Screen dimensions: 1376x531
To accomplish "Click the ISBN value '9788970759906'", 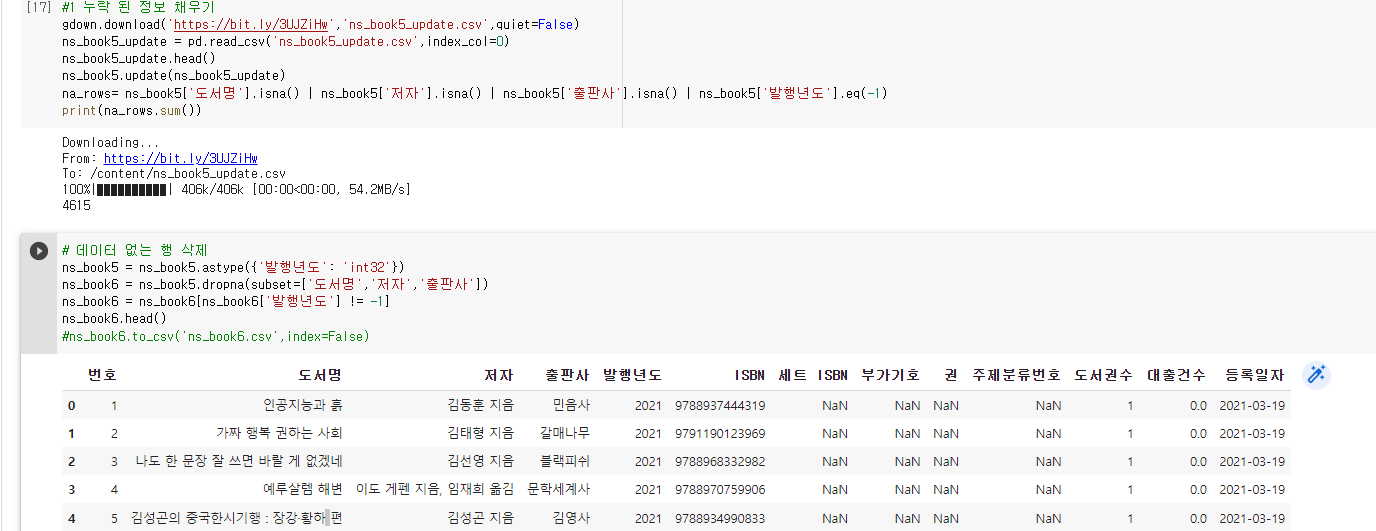I will coord(720,489).
